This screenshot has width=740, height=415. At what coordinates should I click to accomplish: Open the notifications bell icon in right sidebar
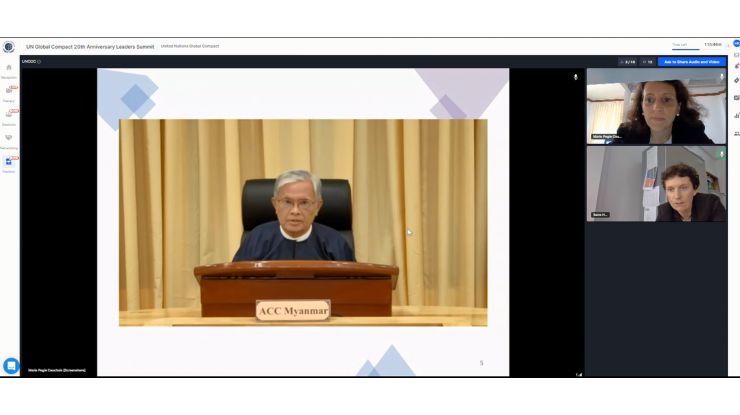(736, 67)
